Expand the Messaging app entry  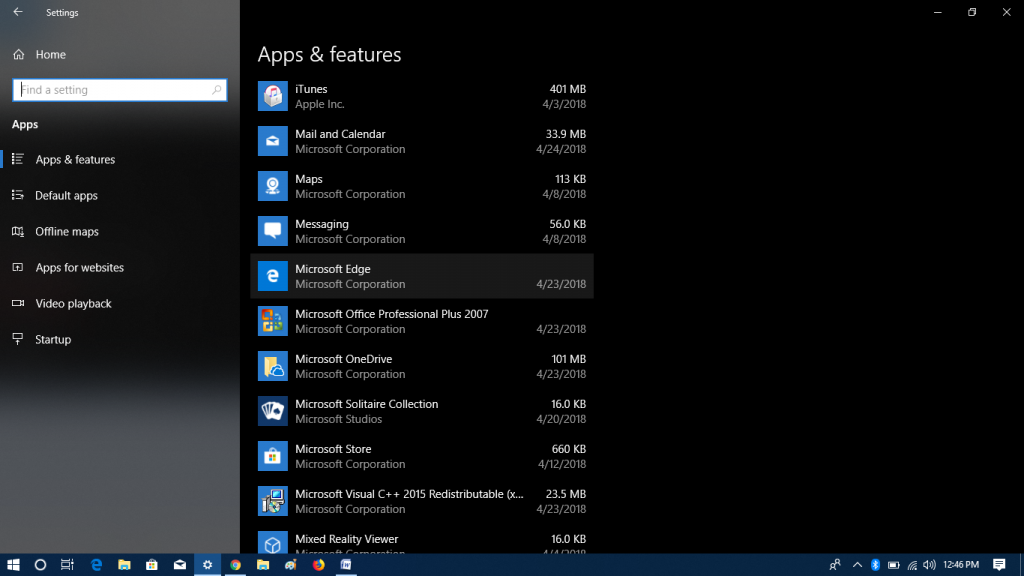(420, 231)
